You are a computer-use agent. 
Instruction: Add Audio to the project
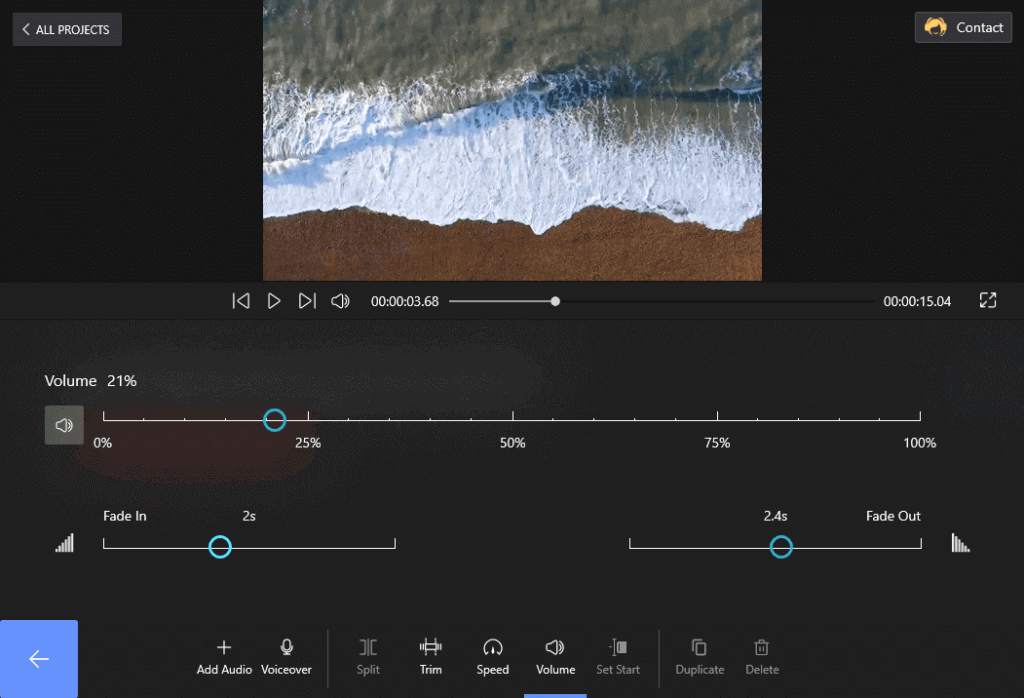(x=224, y=658)
